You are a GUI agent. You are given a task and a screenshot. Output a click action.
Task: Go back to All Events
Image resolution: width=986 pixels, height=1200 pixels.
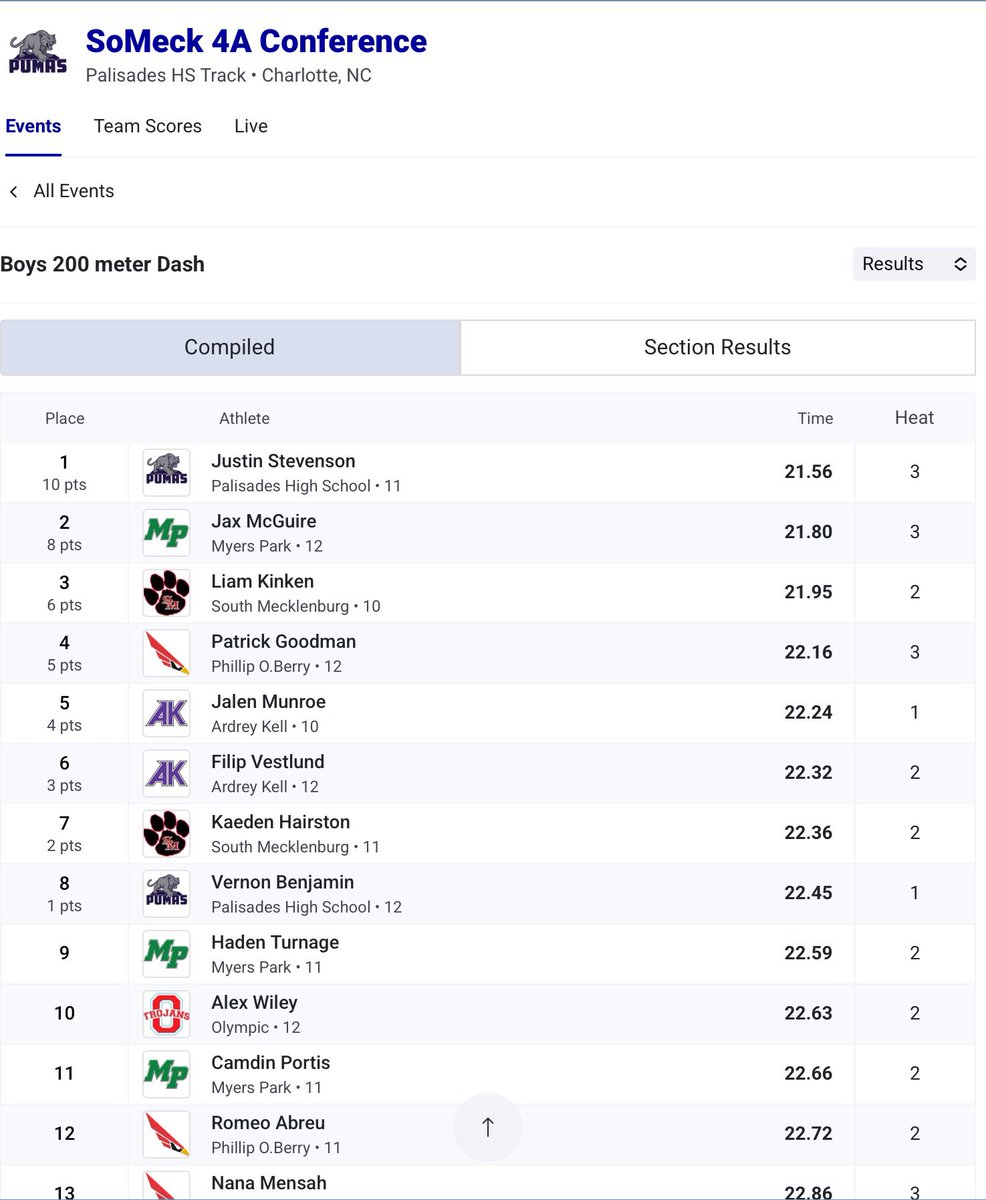74,191
